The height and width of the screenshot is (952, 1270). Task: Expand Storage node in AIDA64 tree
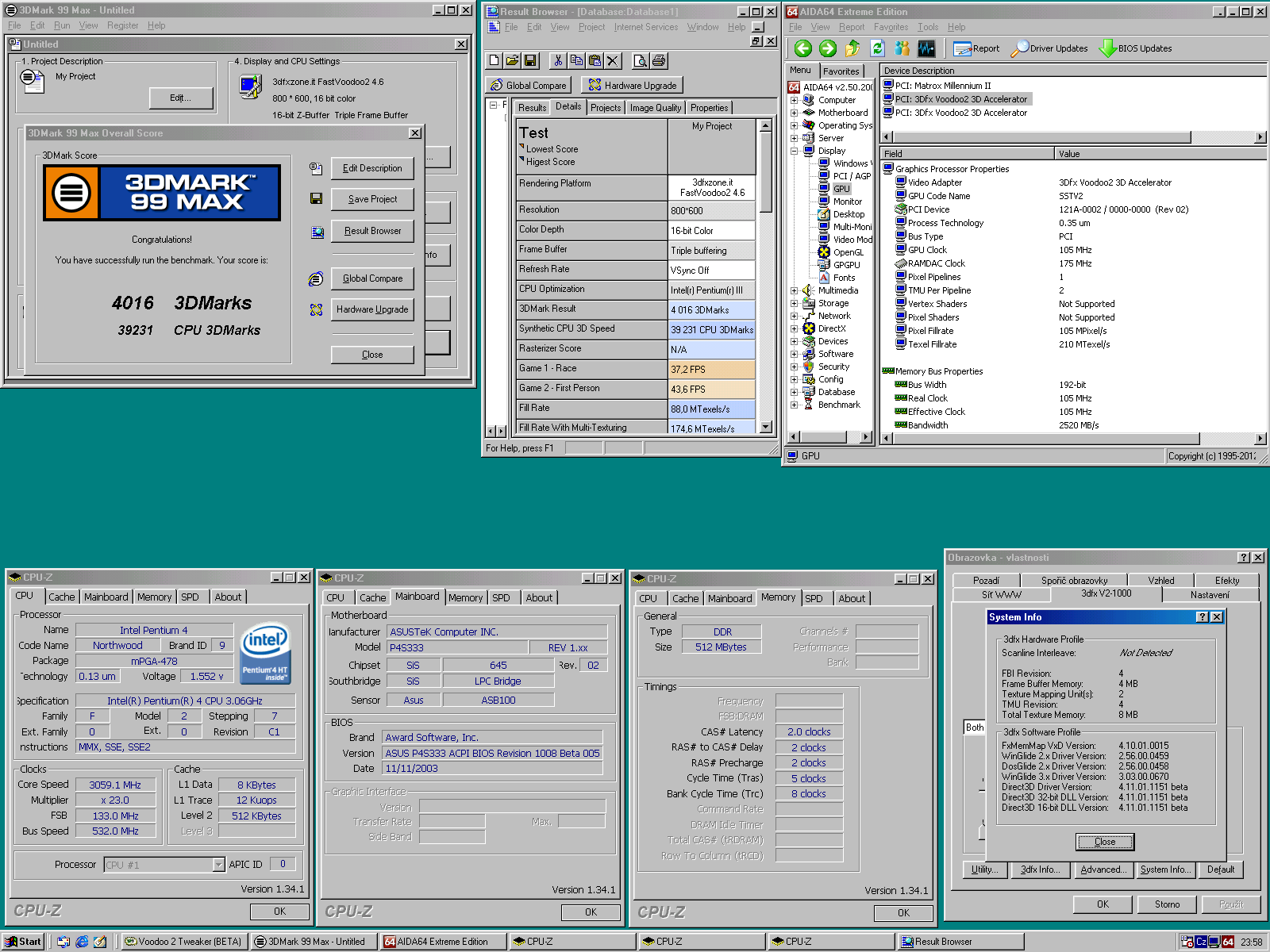click(x=794, y=303)
